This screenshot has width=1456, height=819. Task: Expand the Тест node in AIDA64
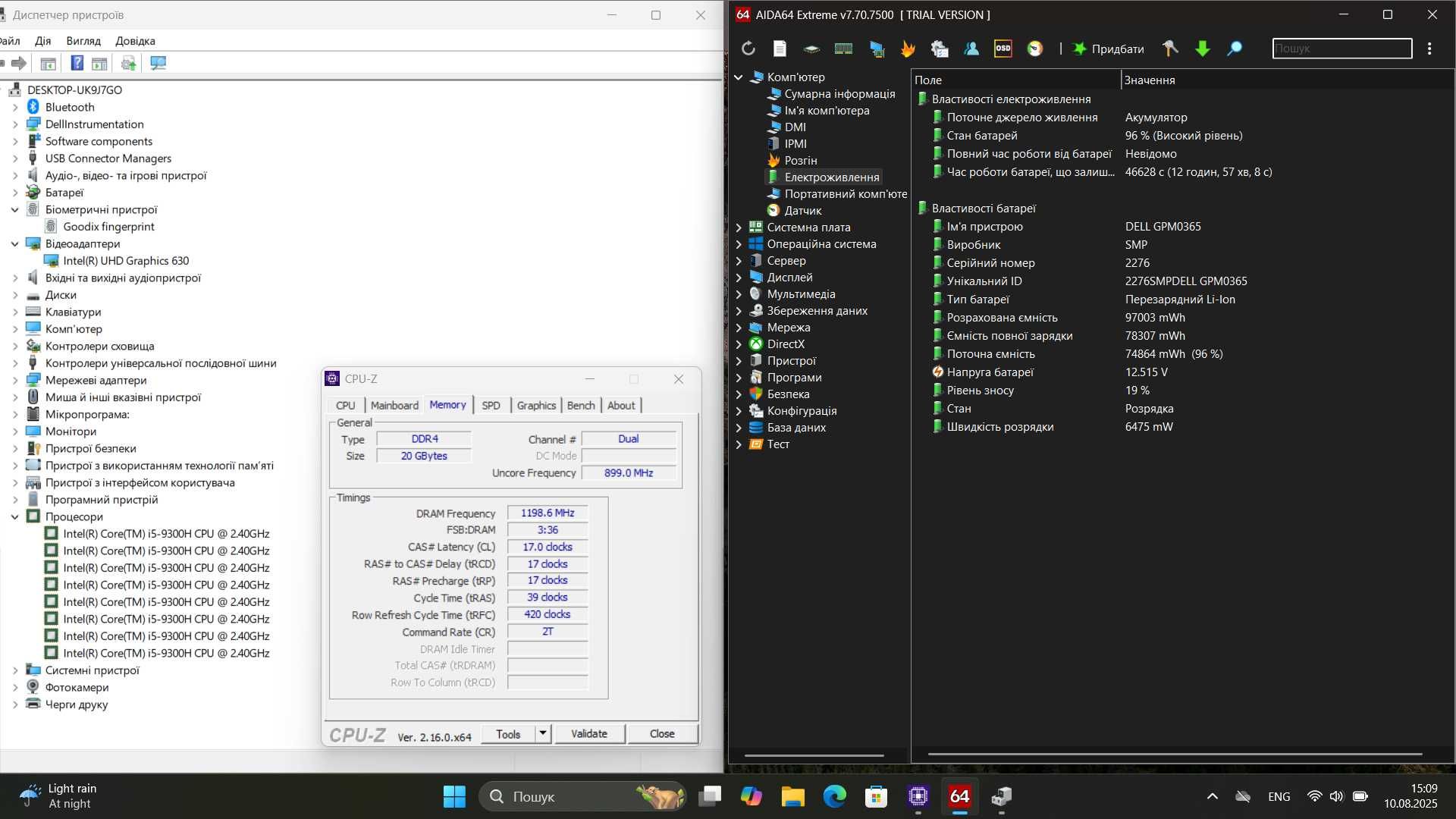(739, 444)
